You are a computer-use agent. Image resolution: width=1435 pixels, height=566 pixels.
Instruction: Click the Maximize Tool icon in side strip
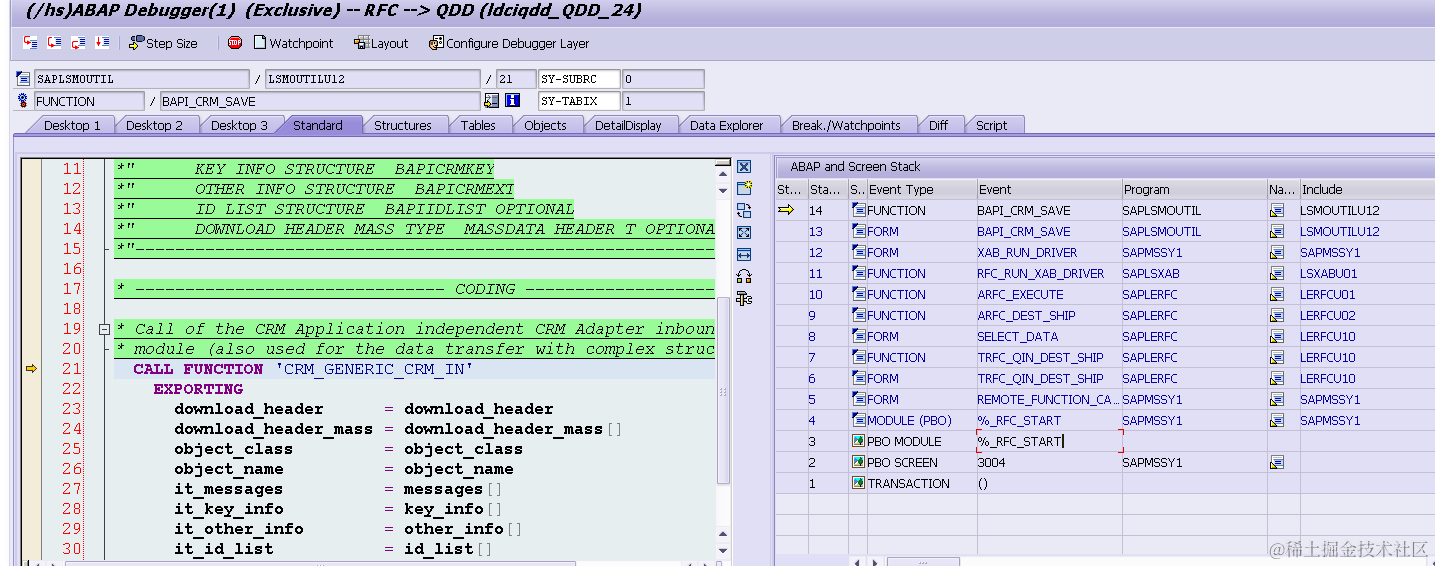[743, 232]
